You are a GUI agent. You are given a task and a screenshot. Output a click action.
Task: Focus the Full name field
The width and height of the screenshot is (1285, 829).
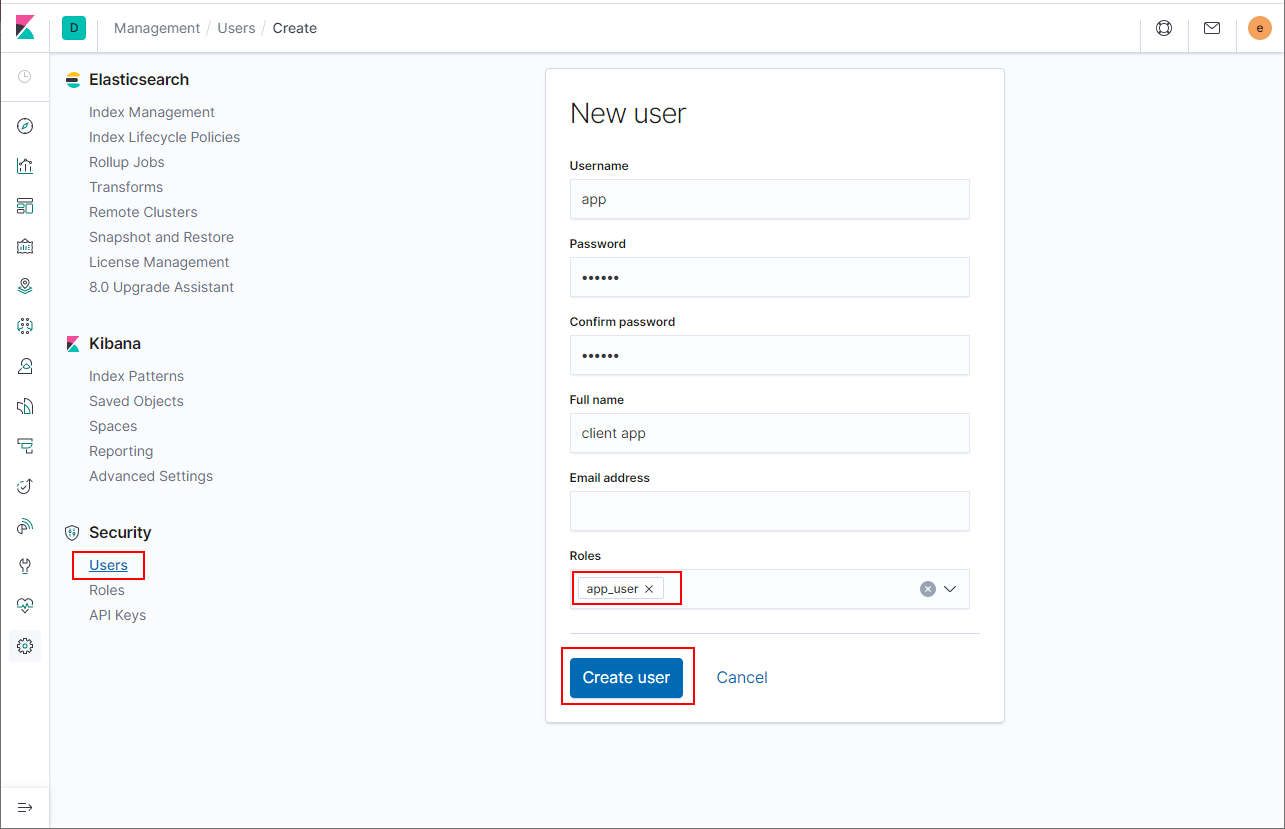coord(770,433)
